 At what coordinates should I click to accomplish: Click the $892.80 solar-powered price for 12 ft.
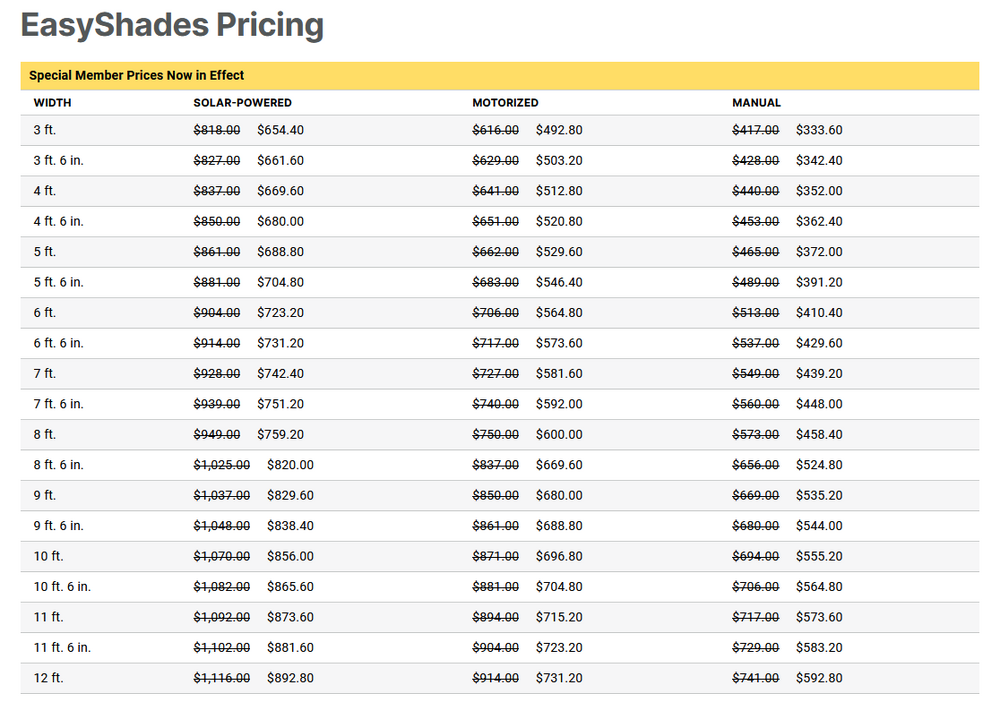pos(290,678)
